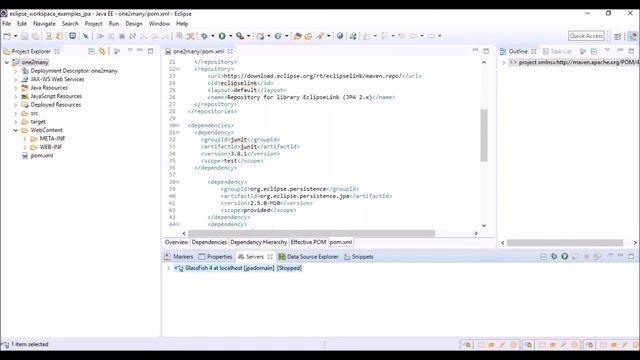
Task: Open the Navigate menu
Action: pyautogui.click(x=44, y=24)
